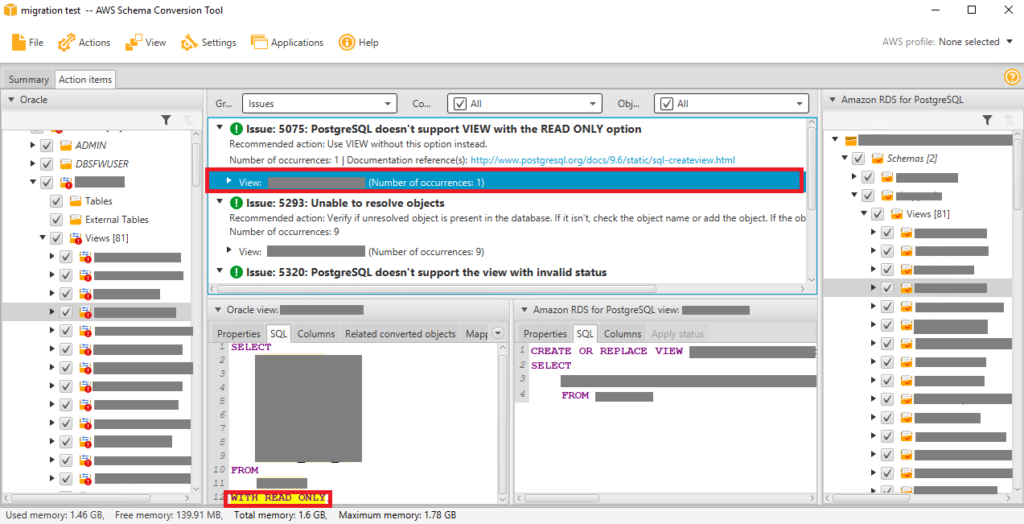Switch to the Summary tab

29,79
